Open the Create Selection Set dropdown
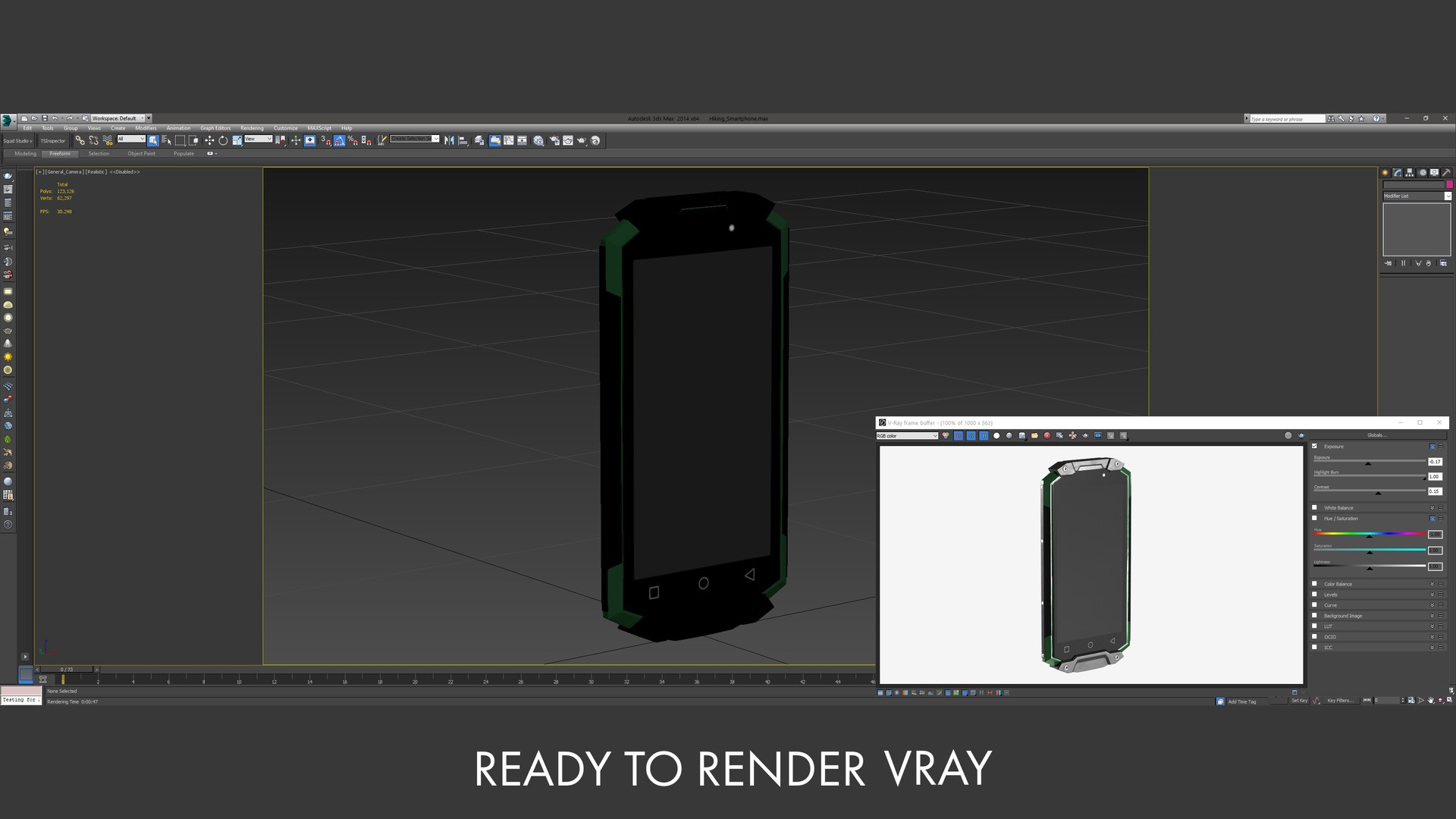The width and height of the screenshot is (1456, 819). point(415,139)
